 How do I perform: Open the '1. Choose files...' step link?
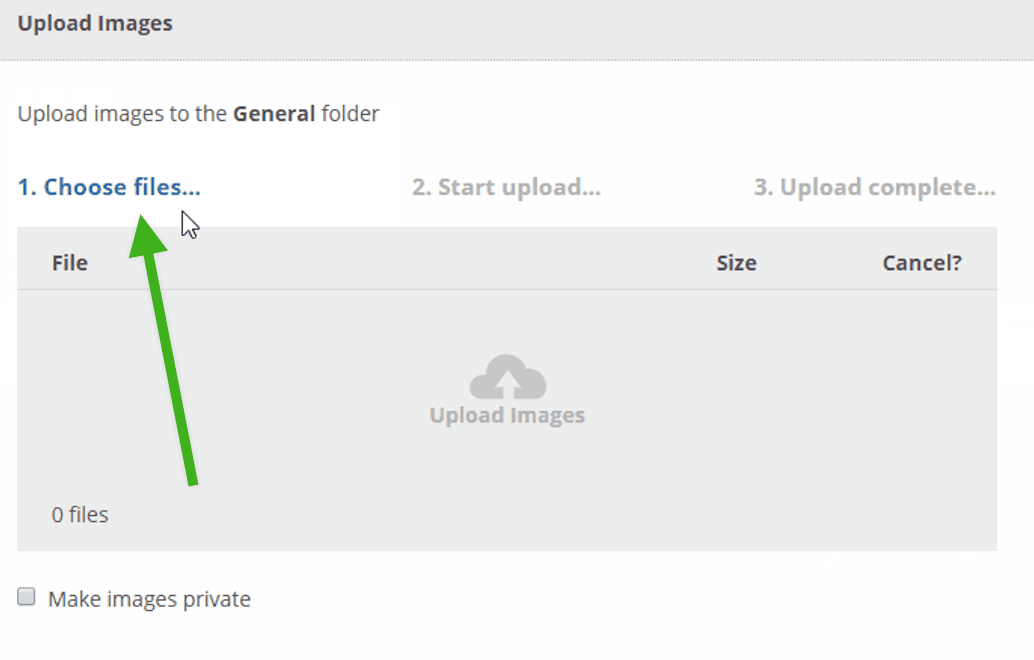pos(109,187)
